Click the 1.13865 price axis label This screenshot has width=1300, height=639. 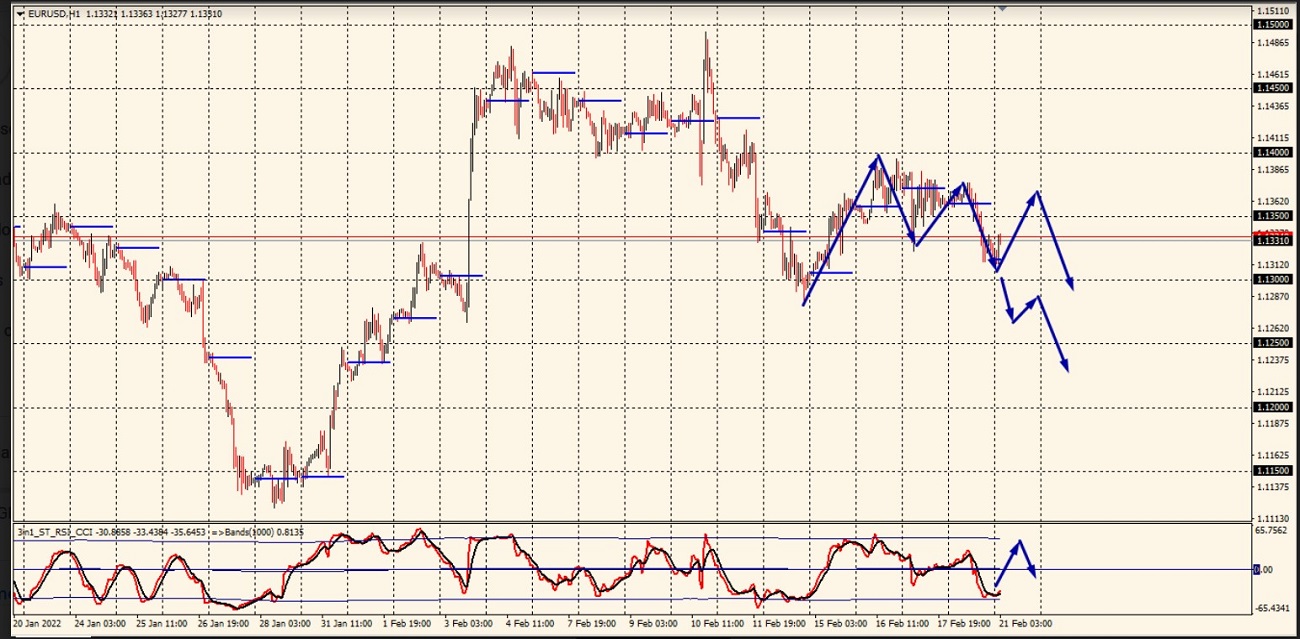pos(1274,170)
